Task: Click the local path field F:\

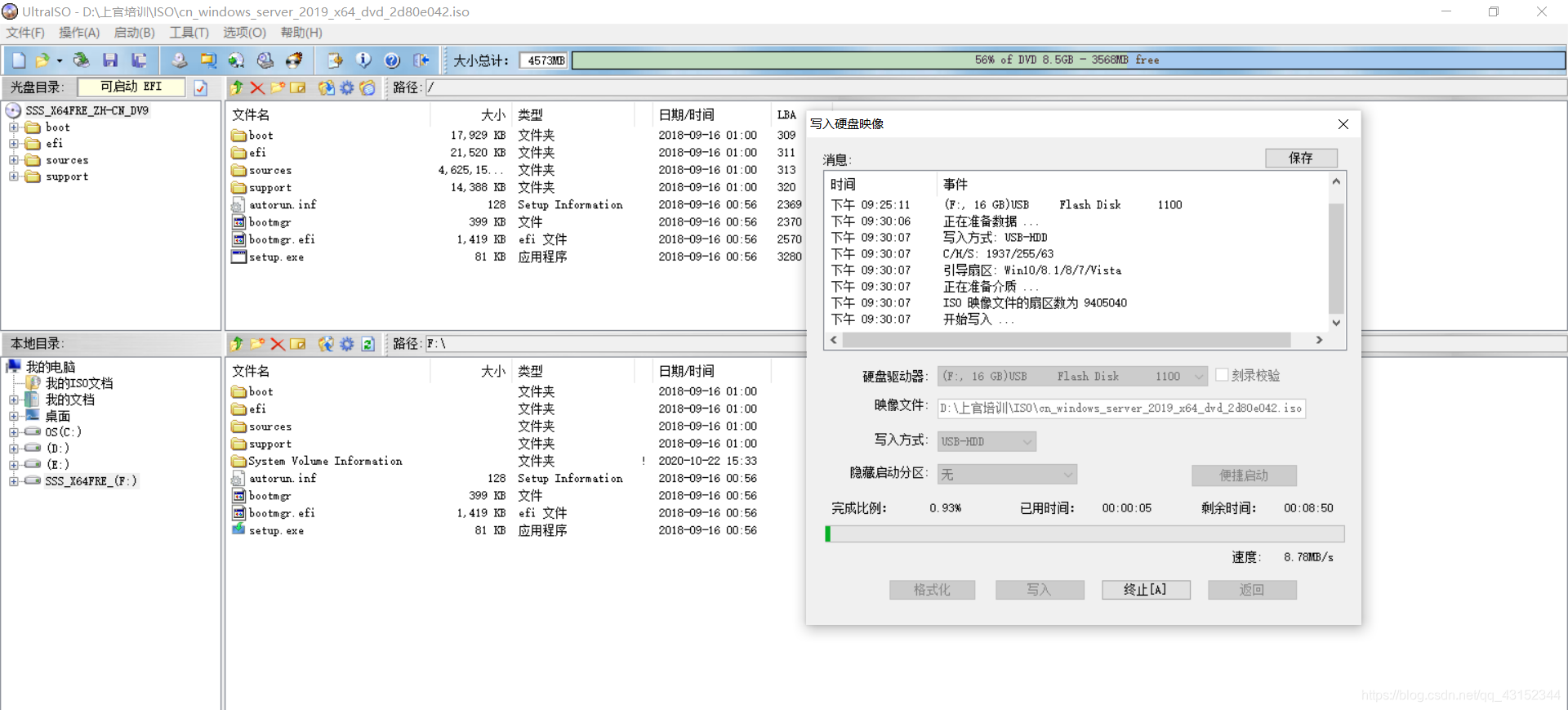Action: (615, 344)
